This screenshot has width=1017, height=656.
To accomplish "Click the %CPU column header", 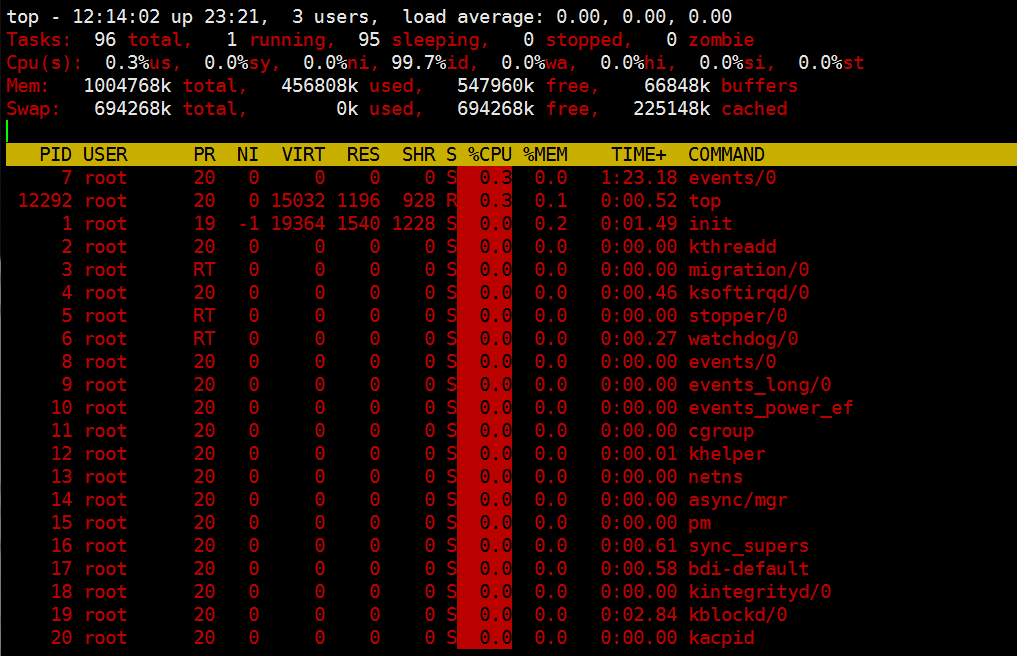I will point(490,154).
